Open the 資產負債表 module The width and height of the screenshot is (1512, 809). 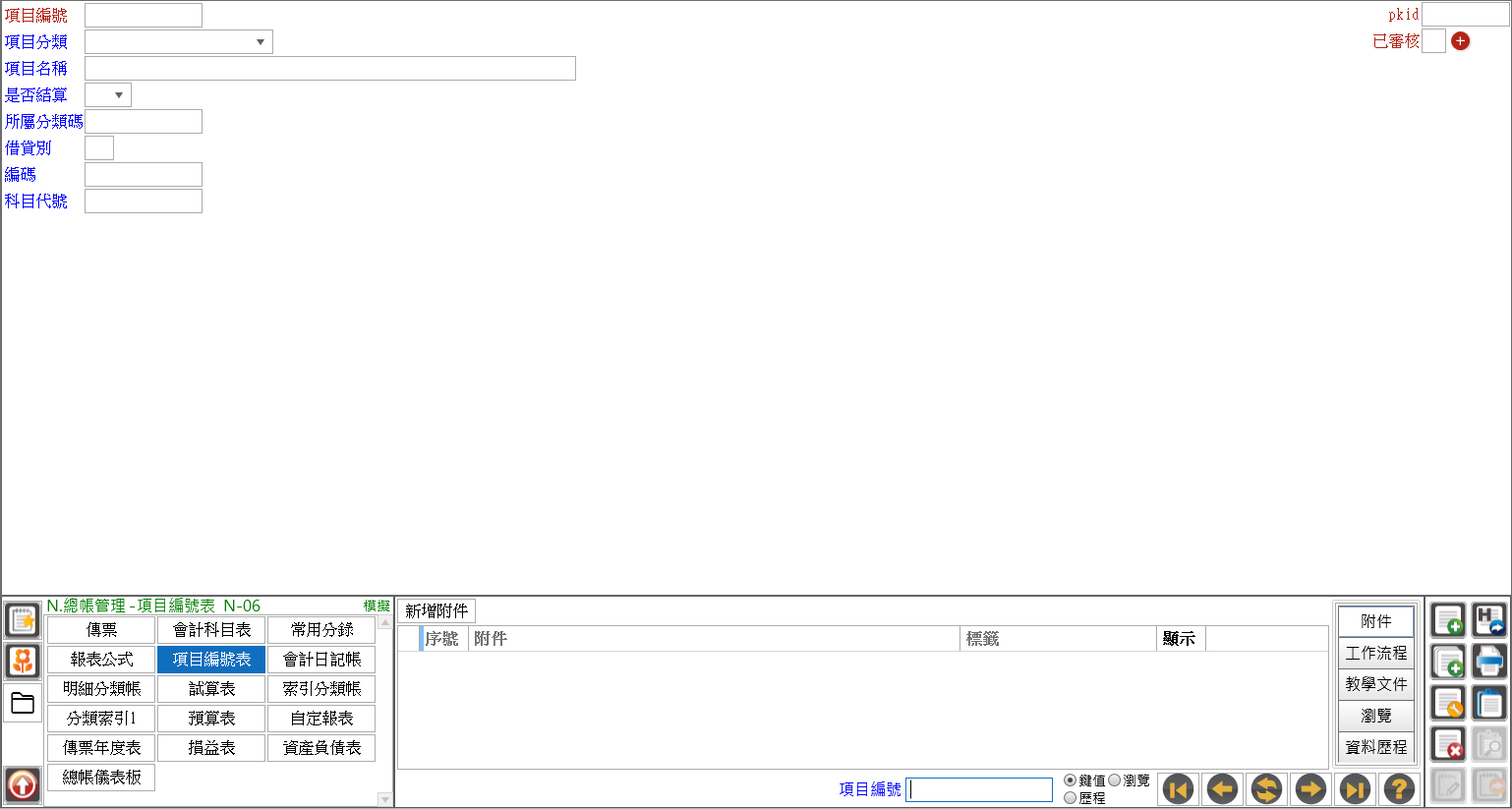click(x=321, y=748)
